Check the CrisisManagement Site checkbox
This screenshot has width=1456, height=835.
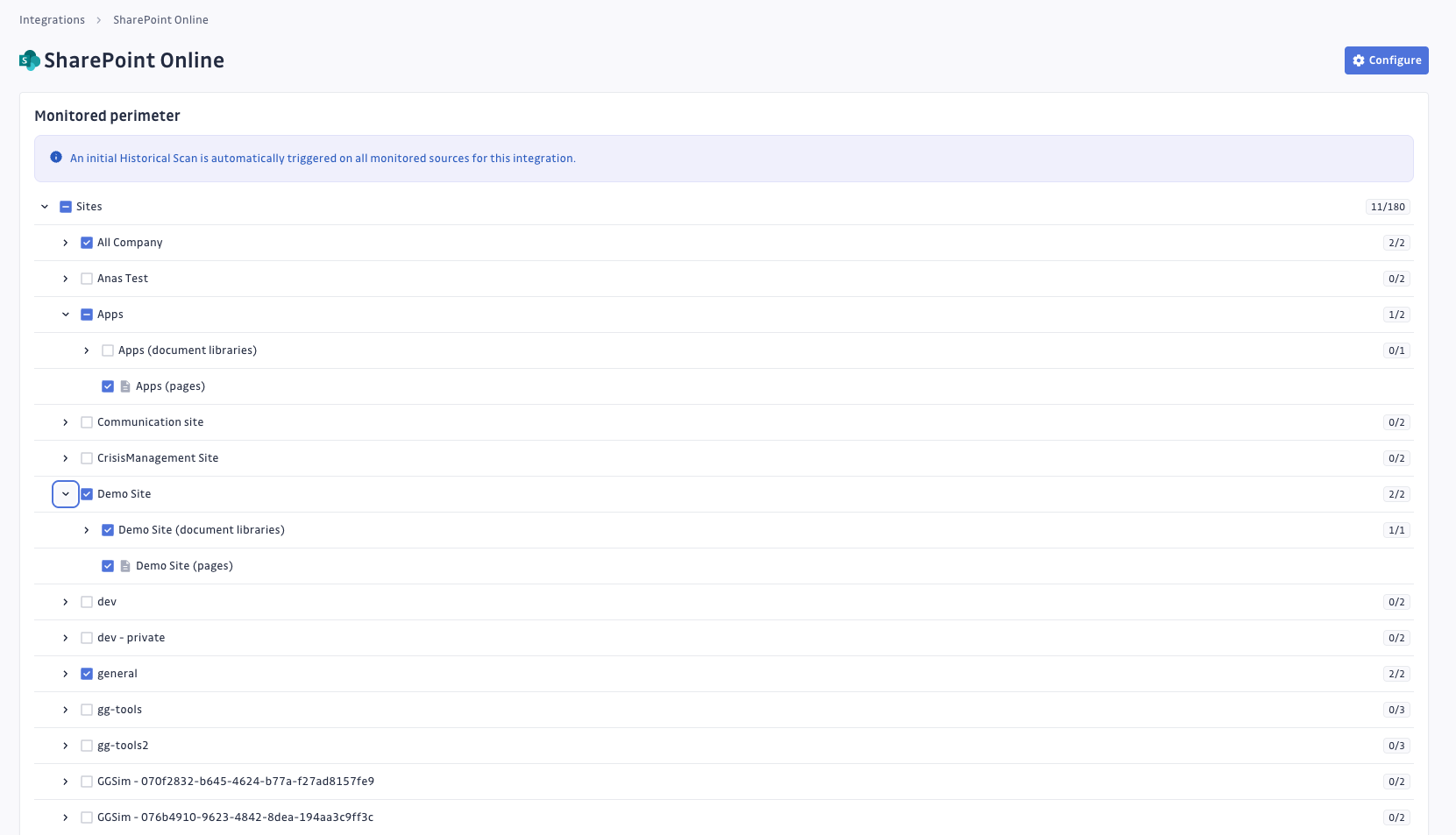(x=87, y=458)
